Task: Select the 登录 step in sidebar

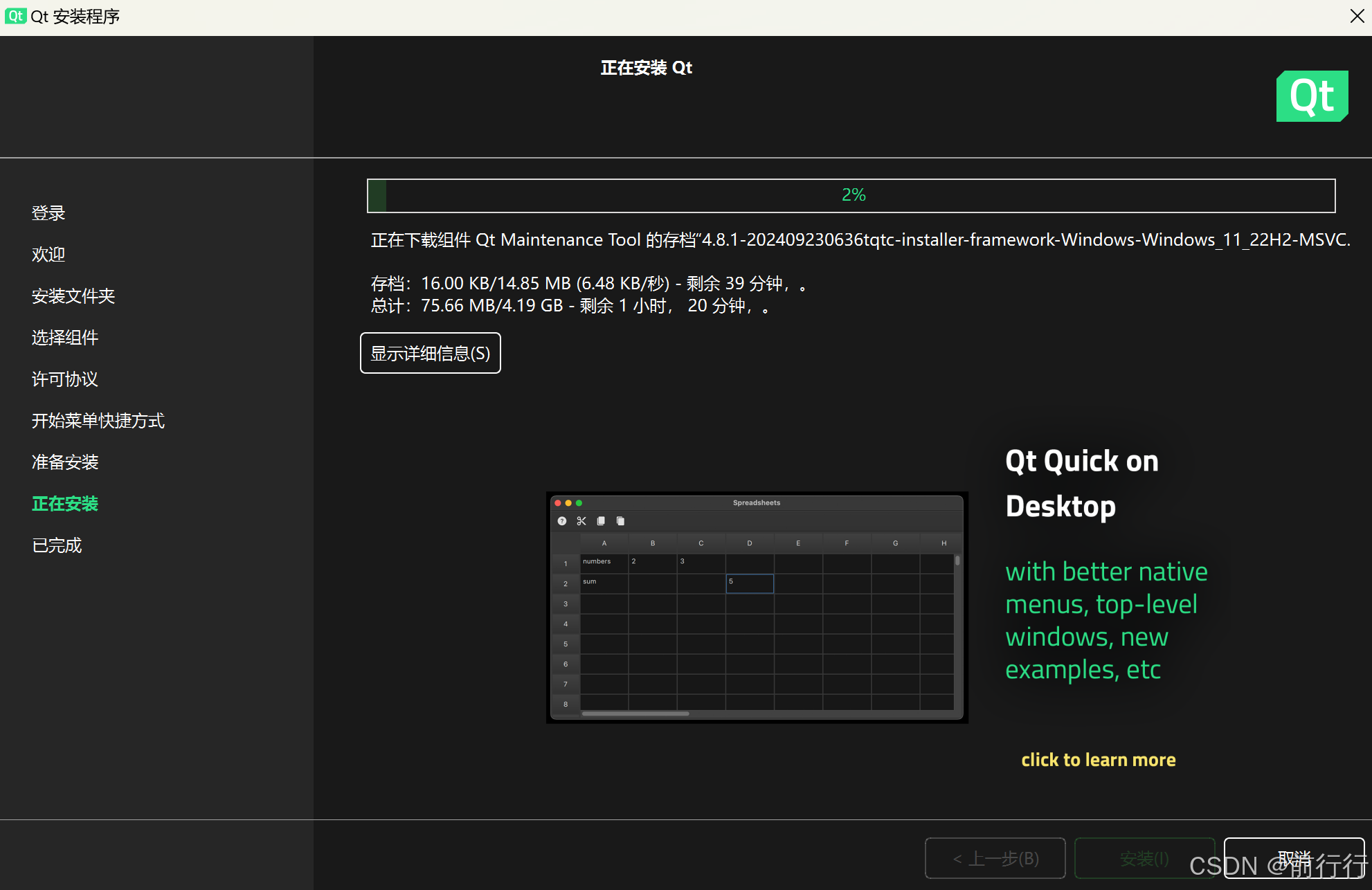Action: tap(48, 213)
